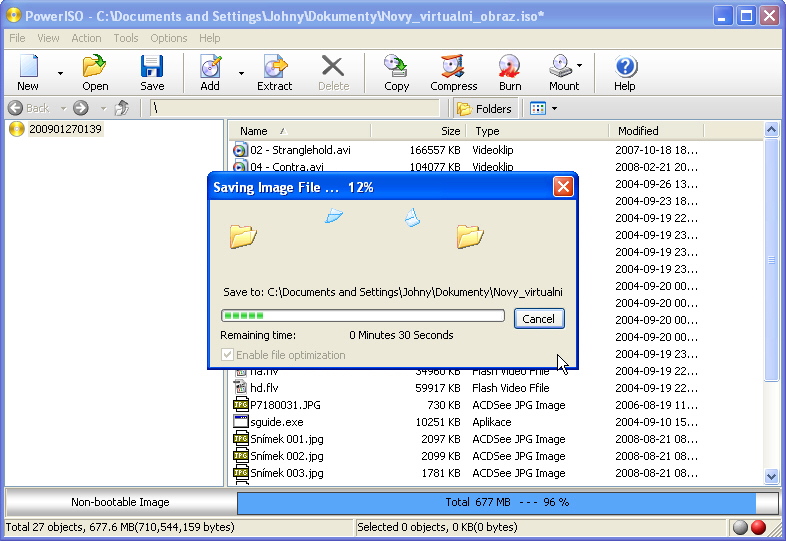Click the Compress toolbar icon
The width and height of the screenshot is (786, 541).
(453, 67)
